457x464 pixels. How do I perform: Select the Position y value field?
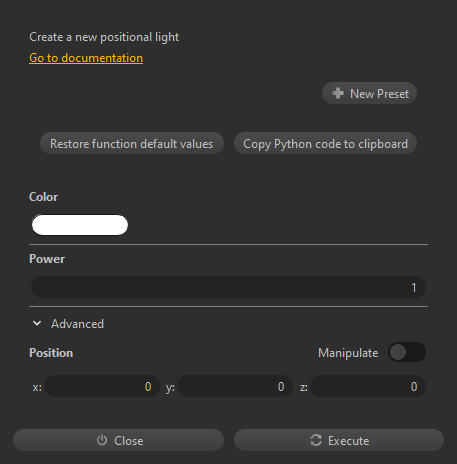point(235,386)
